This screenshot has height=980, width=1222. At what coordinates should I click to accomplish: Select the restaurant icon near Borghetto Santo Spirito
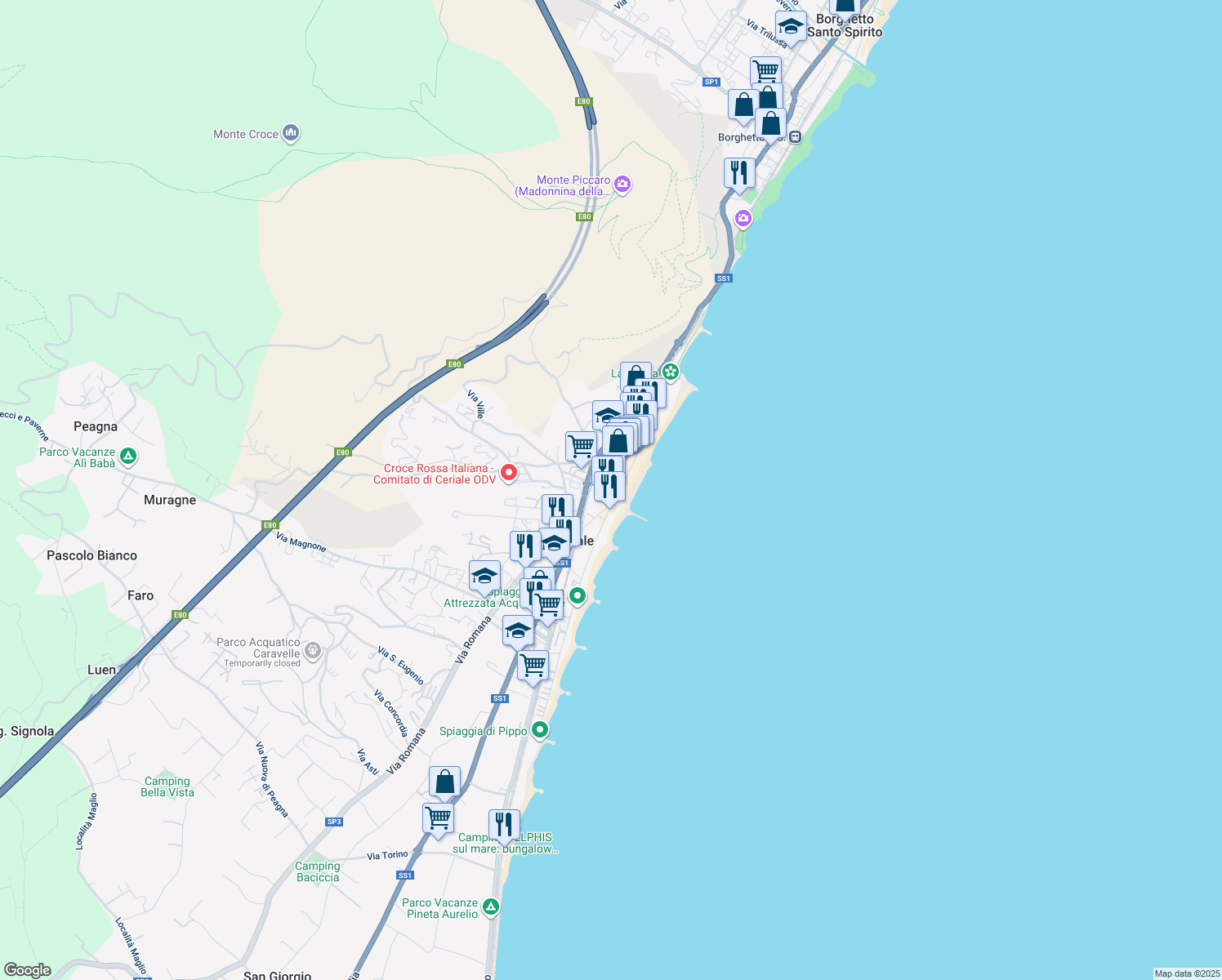tap(739, 174)
